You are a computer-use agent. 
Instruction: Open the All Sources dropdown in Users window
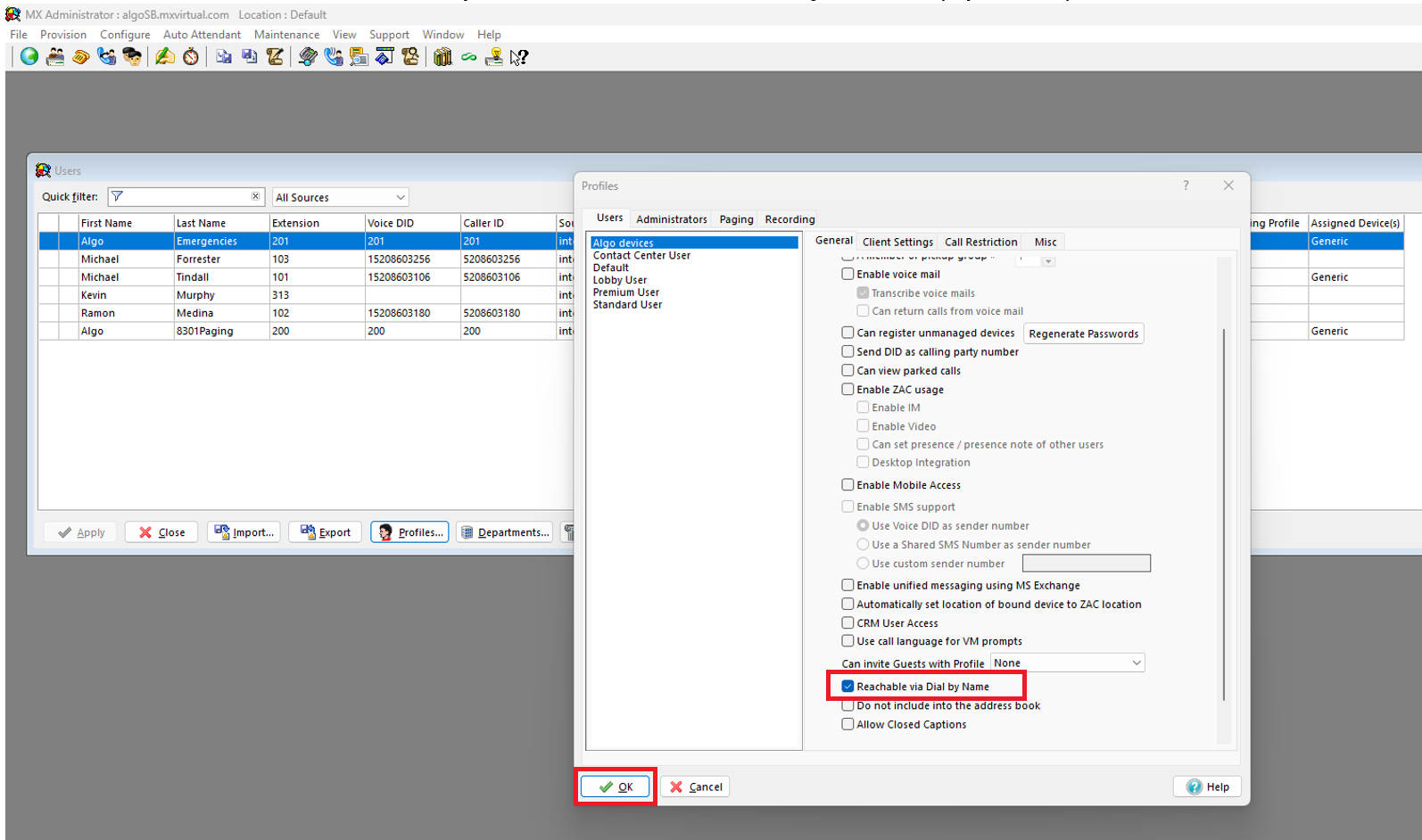tap(340, 197)
